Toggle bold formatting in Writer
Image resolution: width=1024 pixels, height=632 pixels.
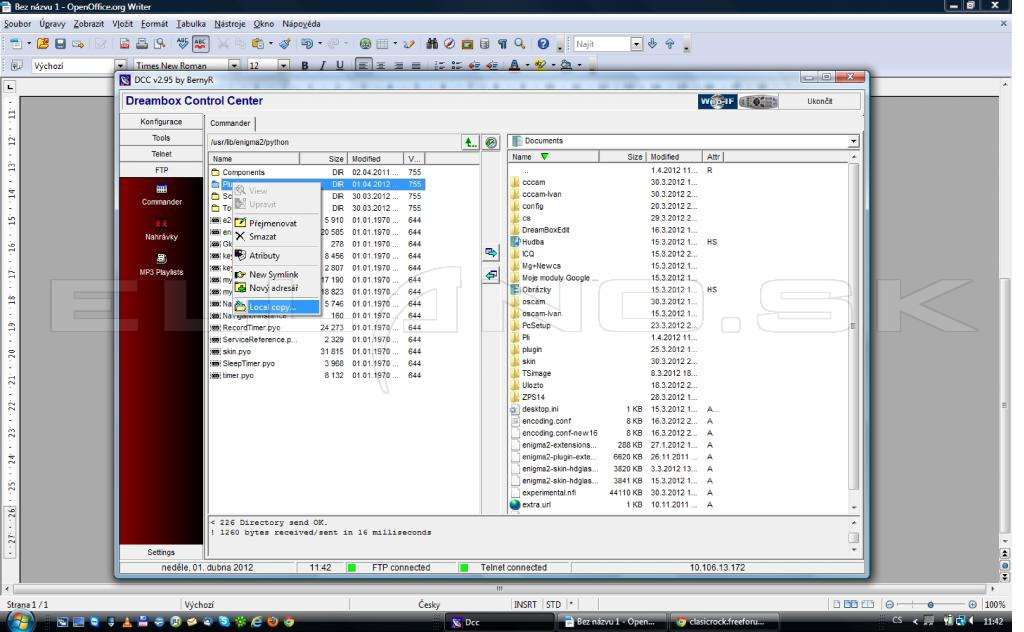click(304, 65)
